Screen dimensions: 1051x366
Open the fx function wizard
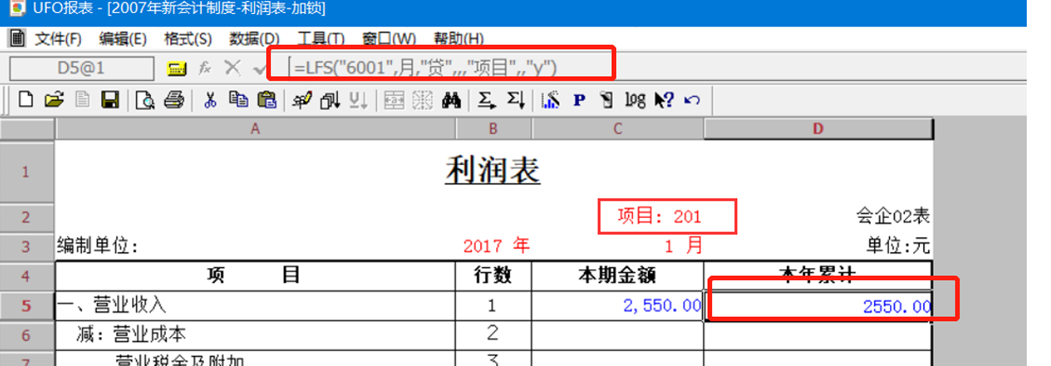click(205, 68)
